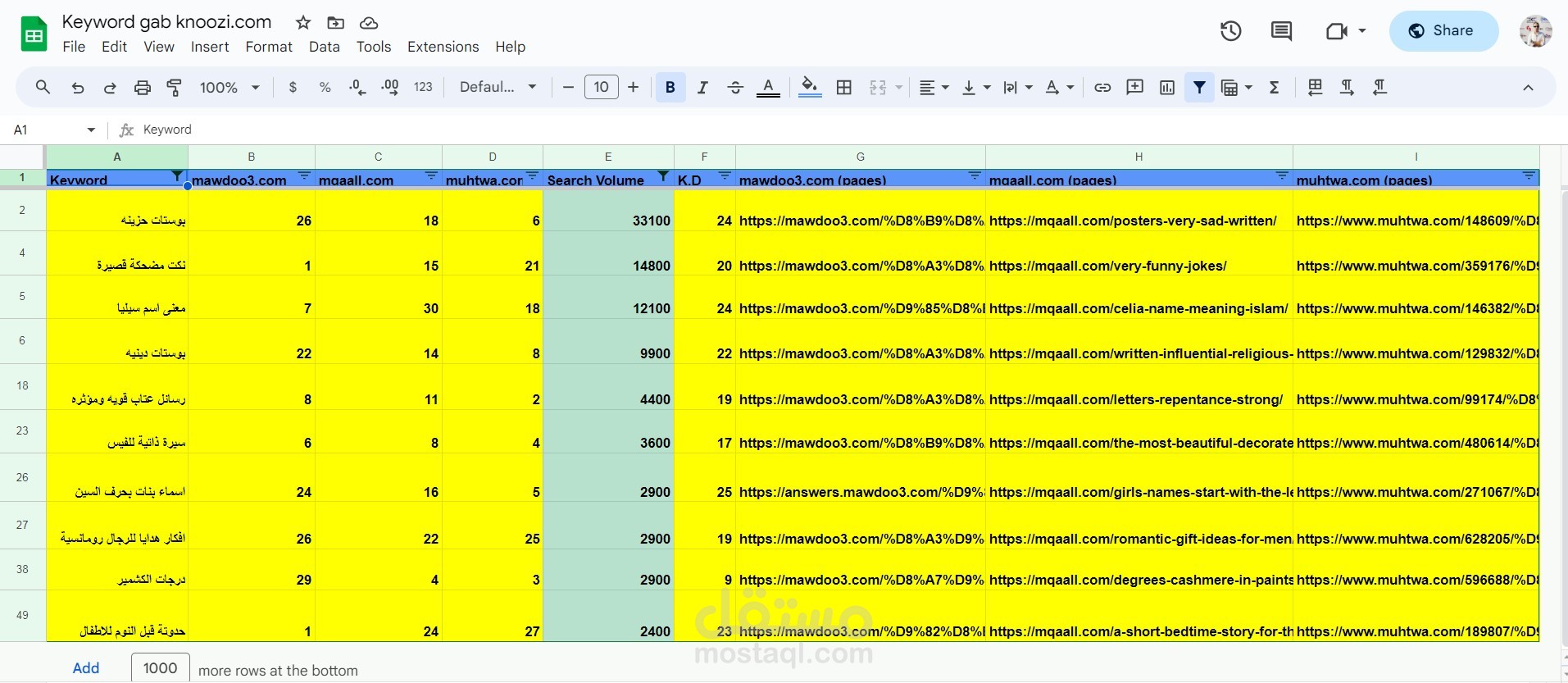Open K.D column filter dropdown
The height and width of the screenshot is (683, 1568).
(x=725, y=176)
